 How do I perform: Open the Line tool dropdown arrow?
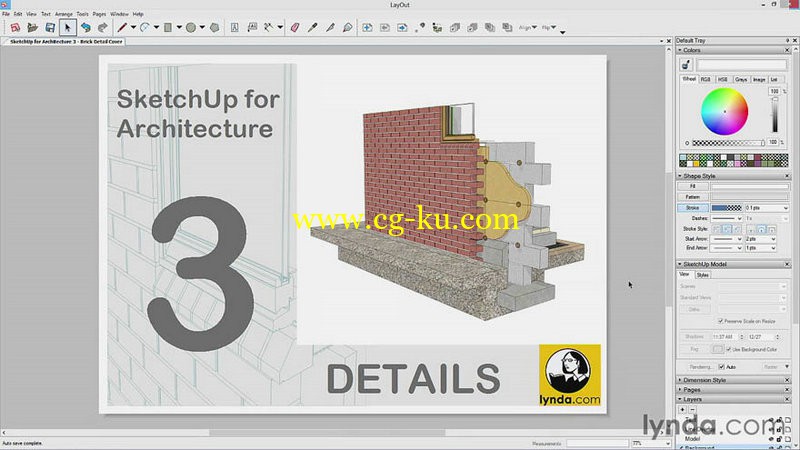click(133, 28)
